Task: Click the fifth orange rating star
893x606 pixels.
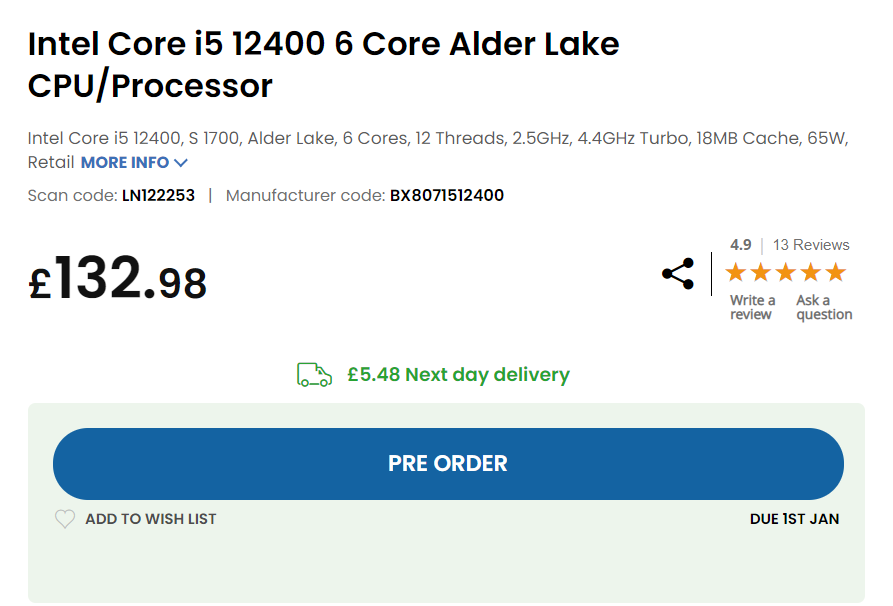Action: (836, 272)
